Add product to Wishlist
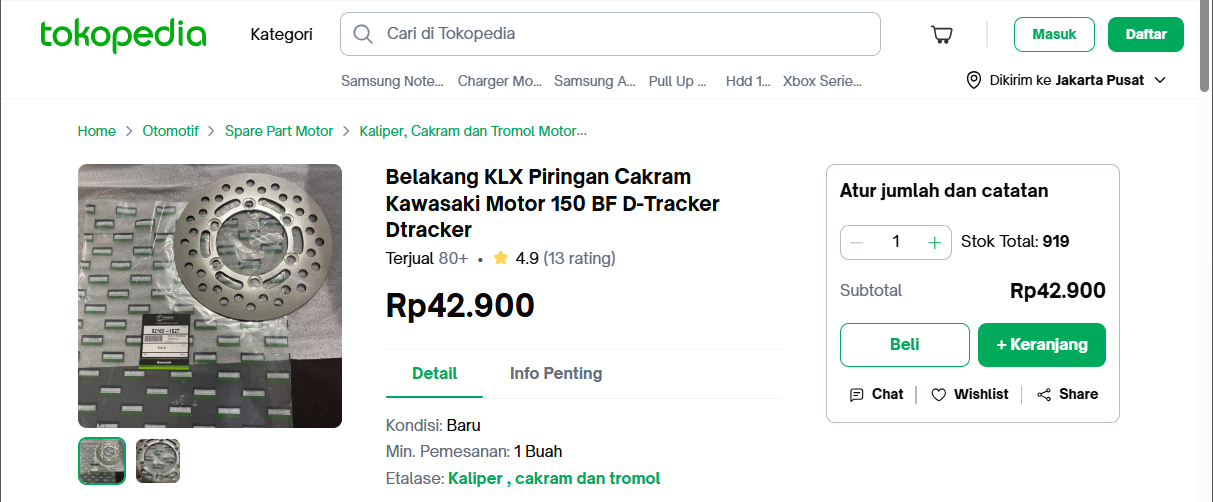Image resolution: width=1213 pixels, height=502 pixels. click(969, 394)
